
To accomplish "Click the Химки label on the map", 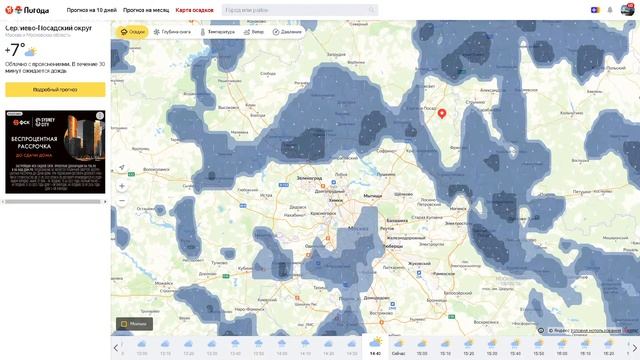I will tap(336, 200).
